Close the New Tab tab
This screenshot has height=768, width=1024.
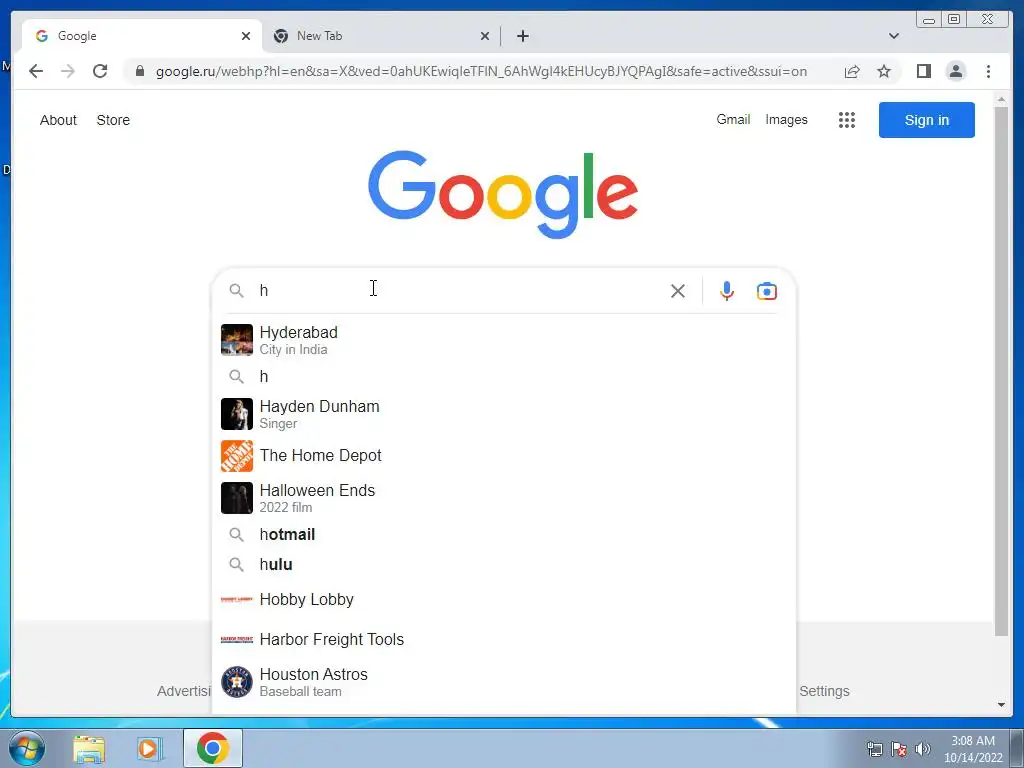(485, 36)
